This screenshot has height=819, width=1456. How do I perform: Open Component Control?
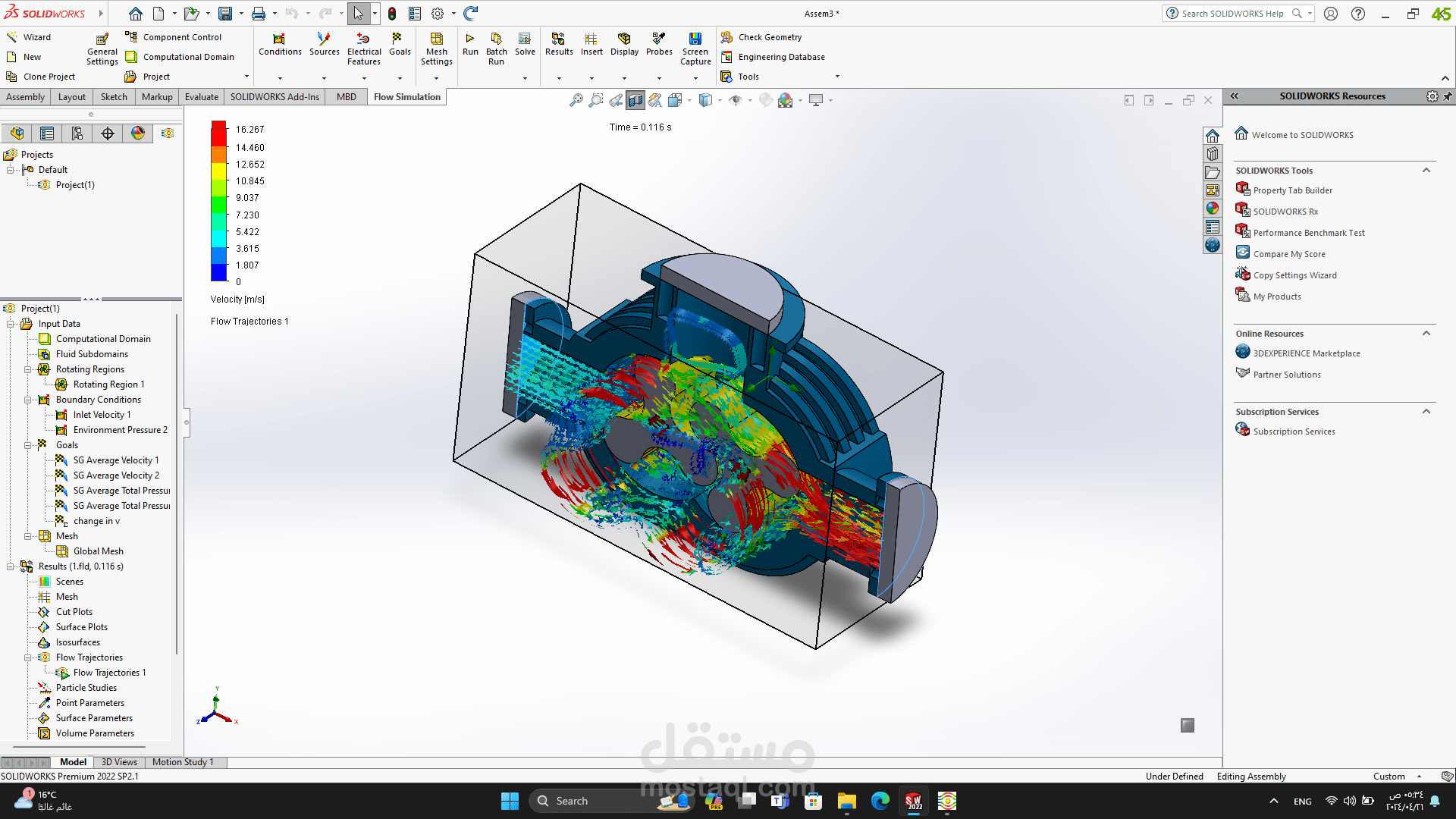pyautogui.click(x=174, y=37)
